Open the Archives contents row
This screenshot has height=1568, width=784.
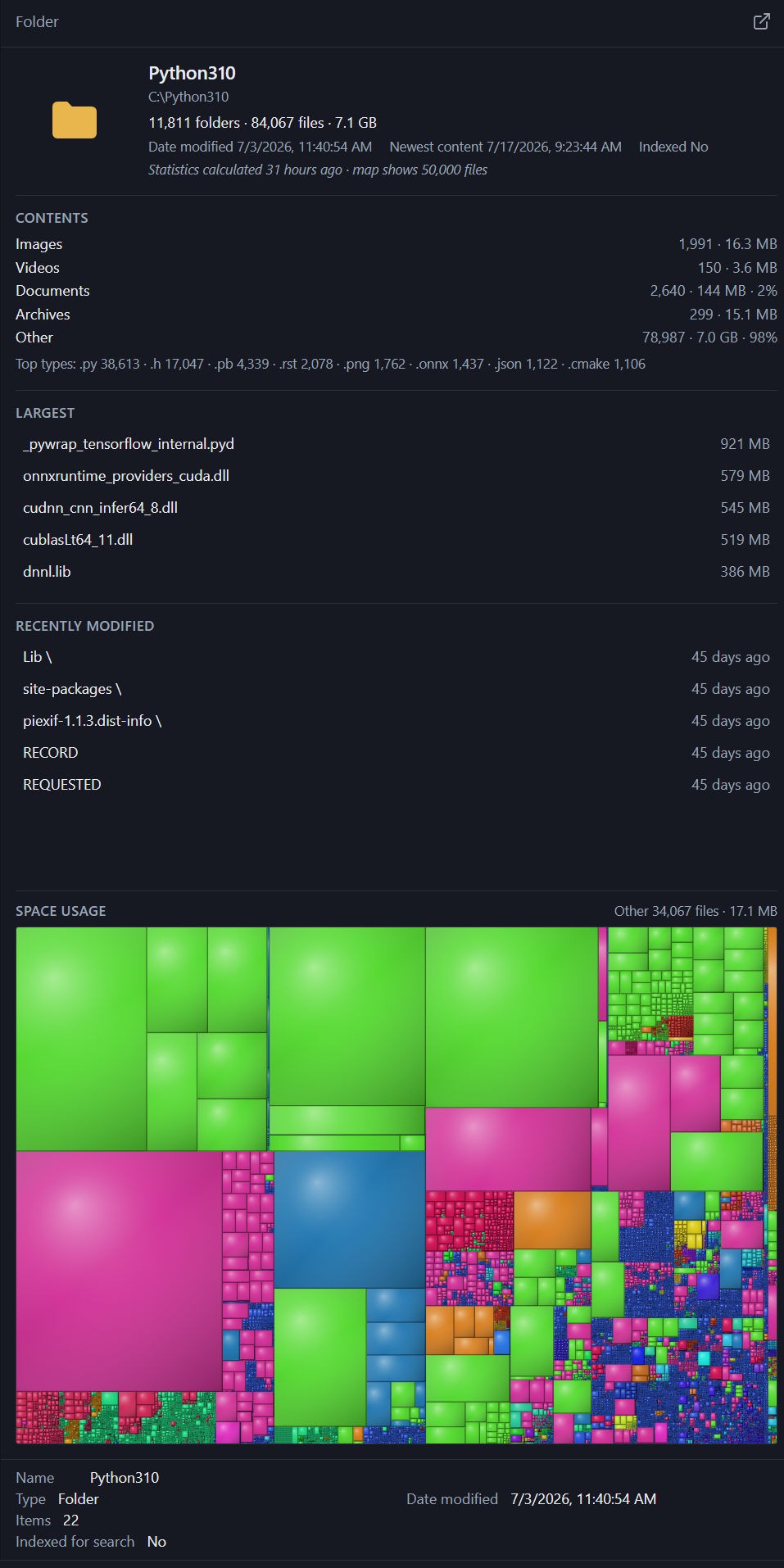point(397,315)
